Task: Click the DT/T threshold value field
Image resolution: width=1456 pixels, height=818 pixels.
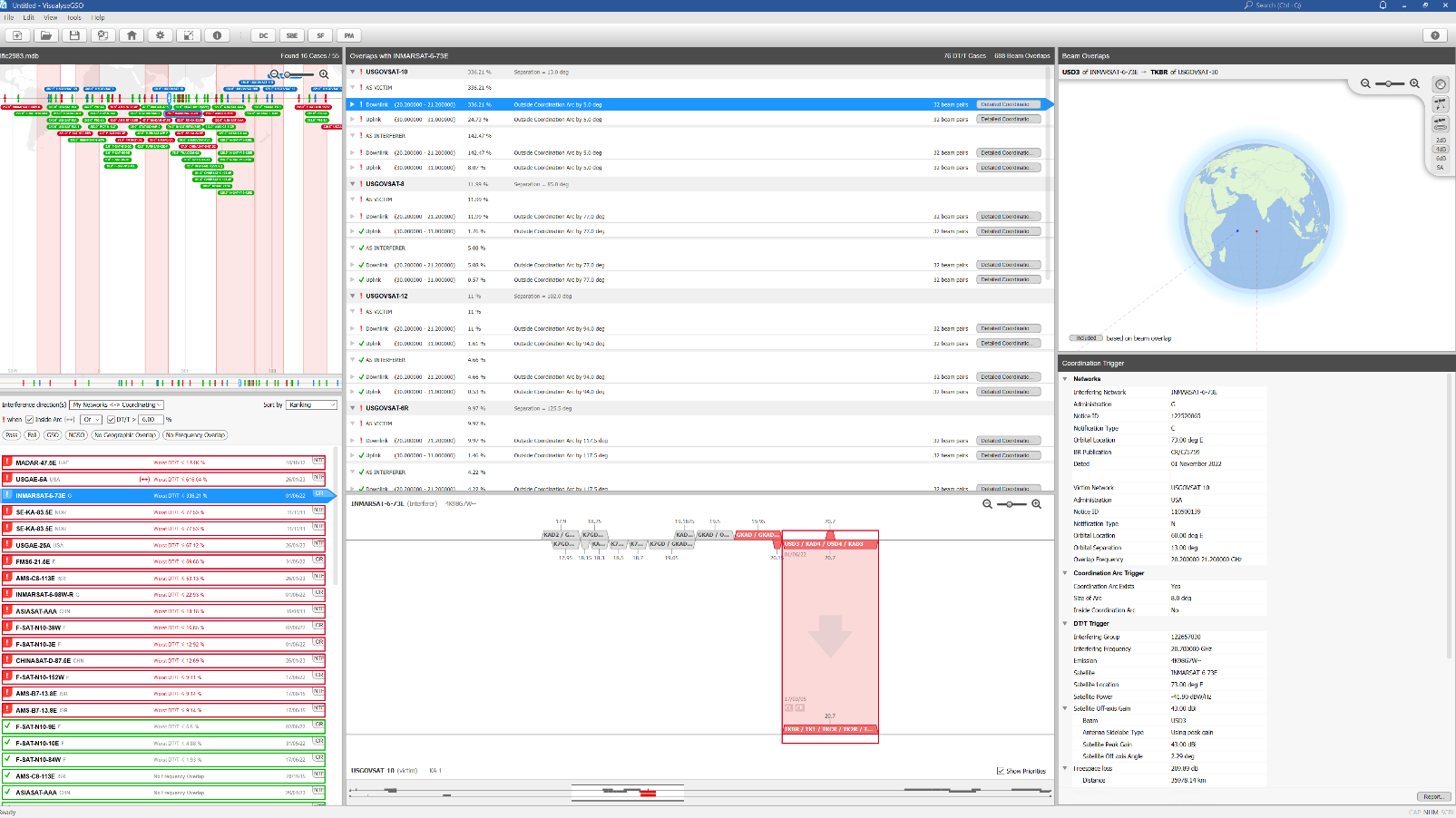Action: [x=150, y=420]
